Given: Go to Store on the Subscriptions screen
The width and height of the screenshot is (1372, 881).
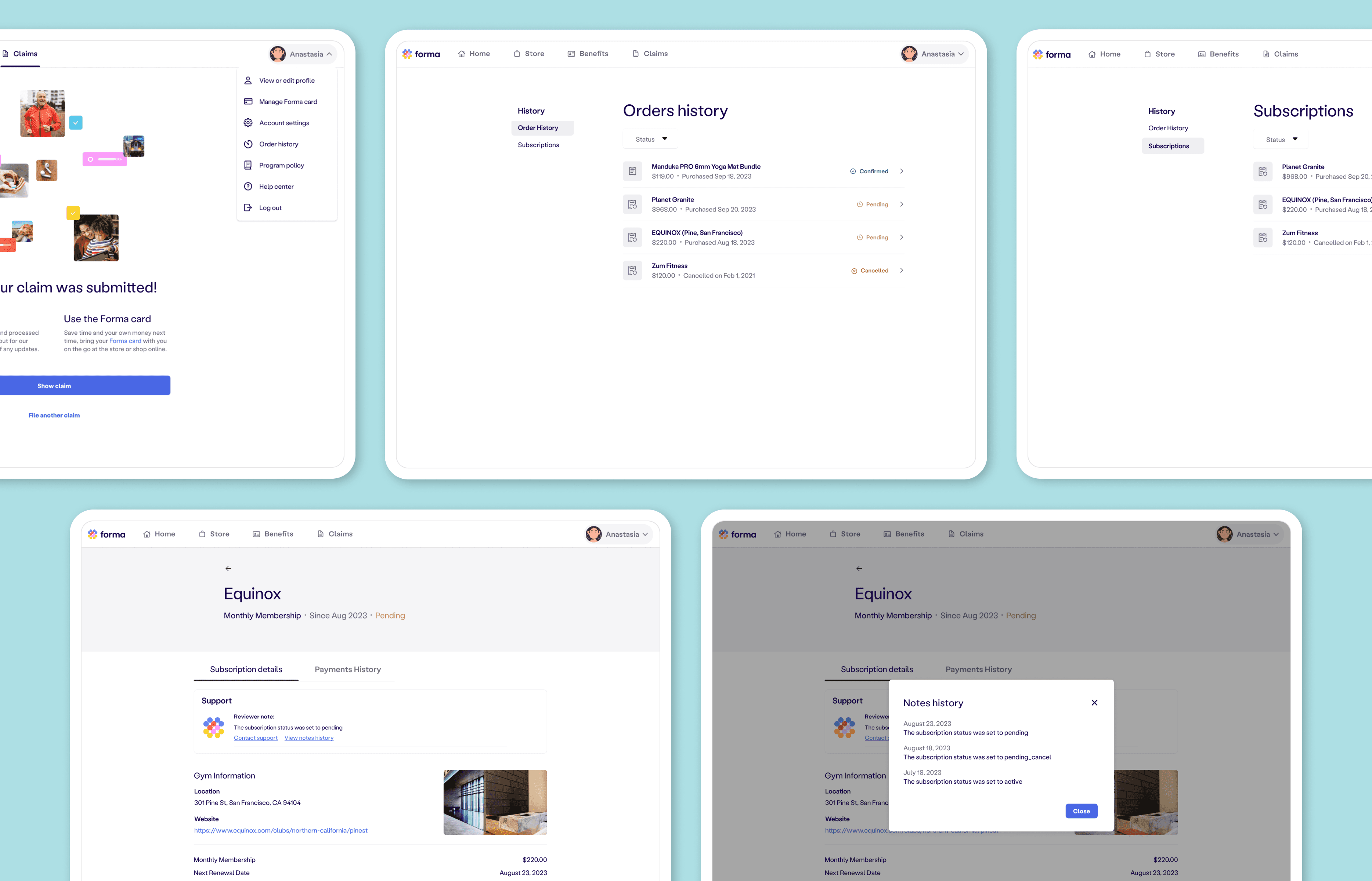Looking at the screenshot, I should [x=1159, y=54].
